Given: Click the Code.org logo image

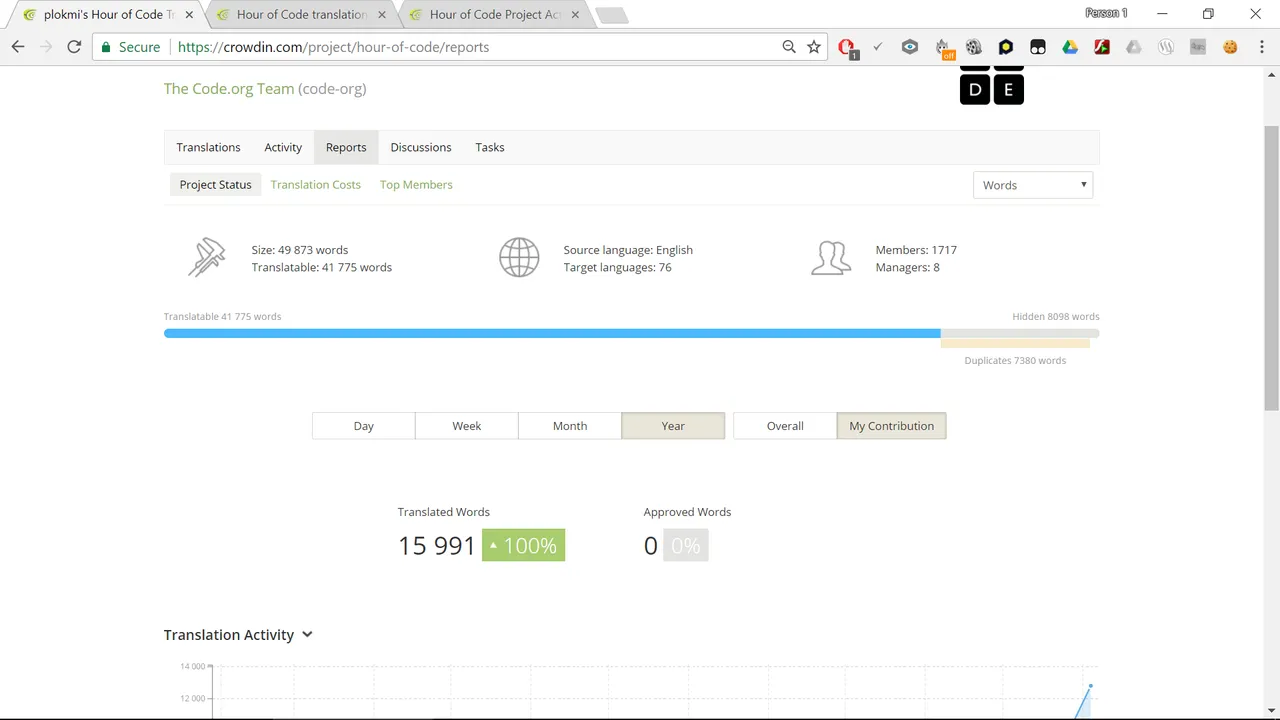Looking at the screenshot, I should [992, 86].
